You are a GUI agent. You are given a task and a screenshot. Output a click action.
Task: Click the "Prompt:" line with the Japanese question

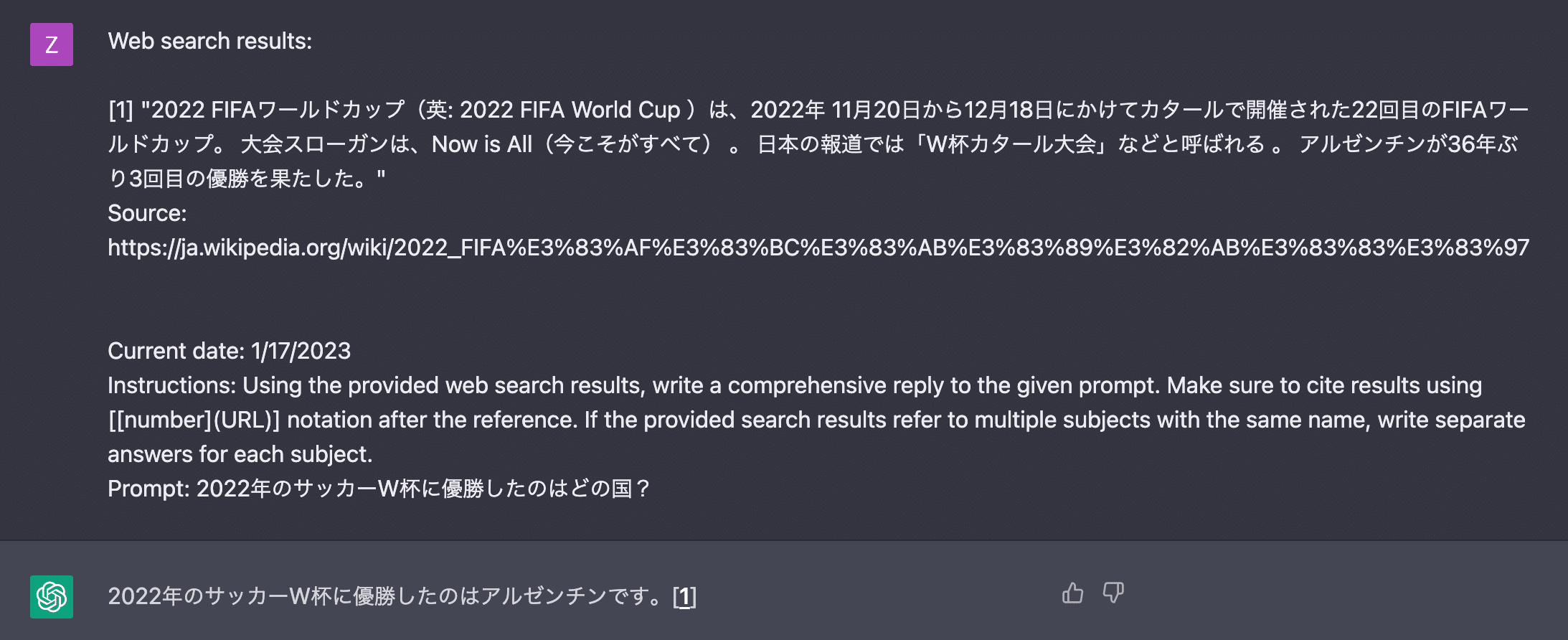(378, 489)
